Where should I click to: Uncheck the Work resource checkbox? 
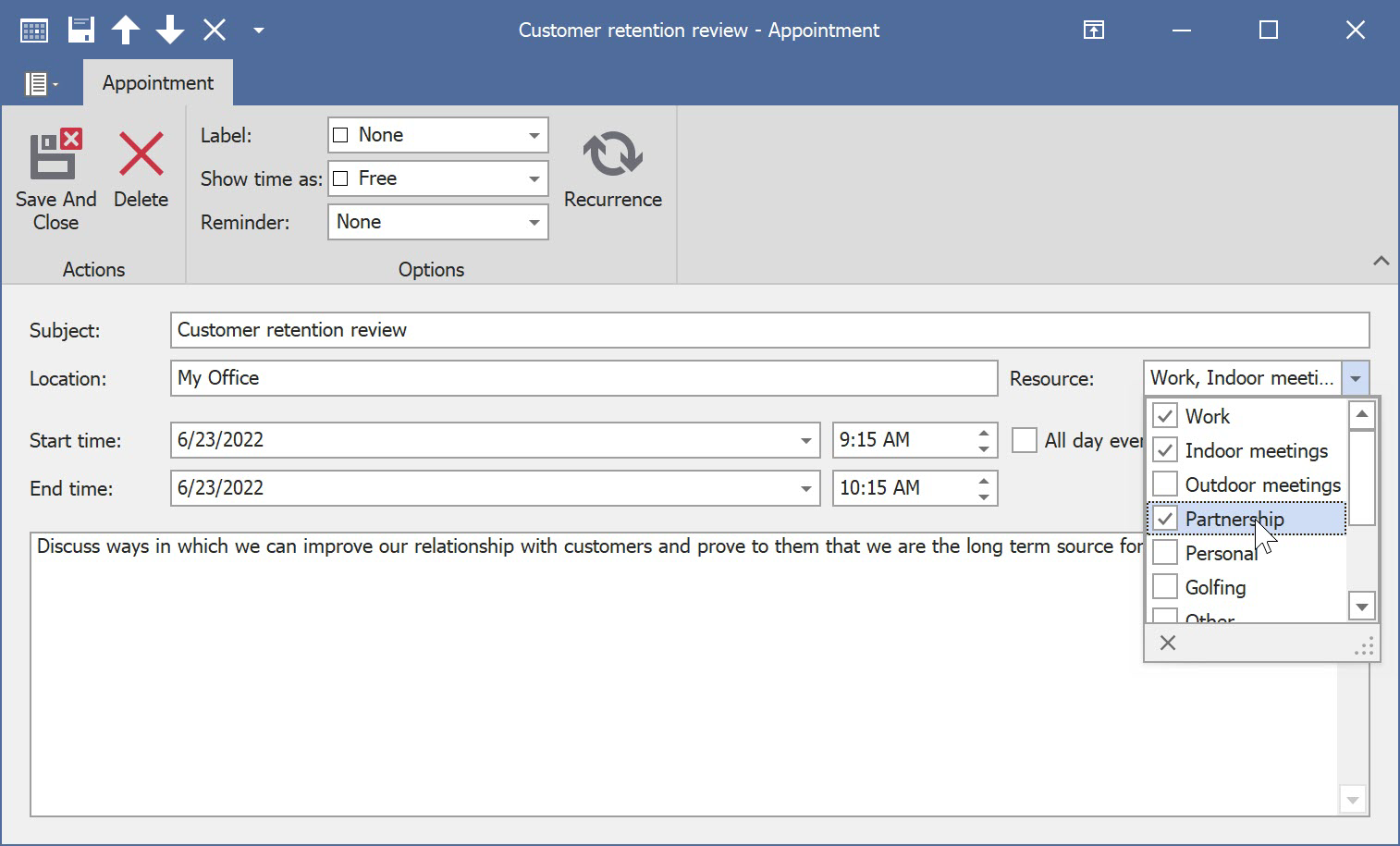point(1165,416)
